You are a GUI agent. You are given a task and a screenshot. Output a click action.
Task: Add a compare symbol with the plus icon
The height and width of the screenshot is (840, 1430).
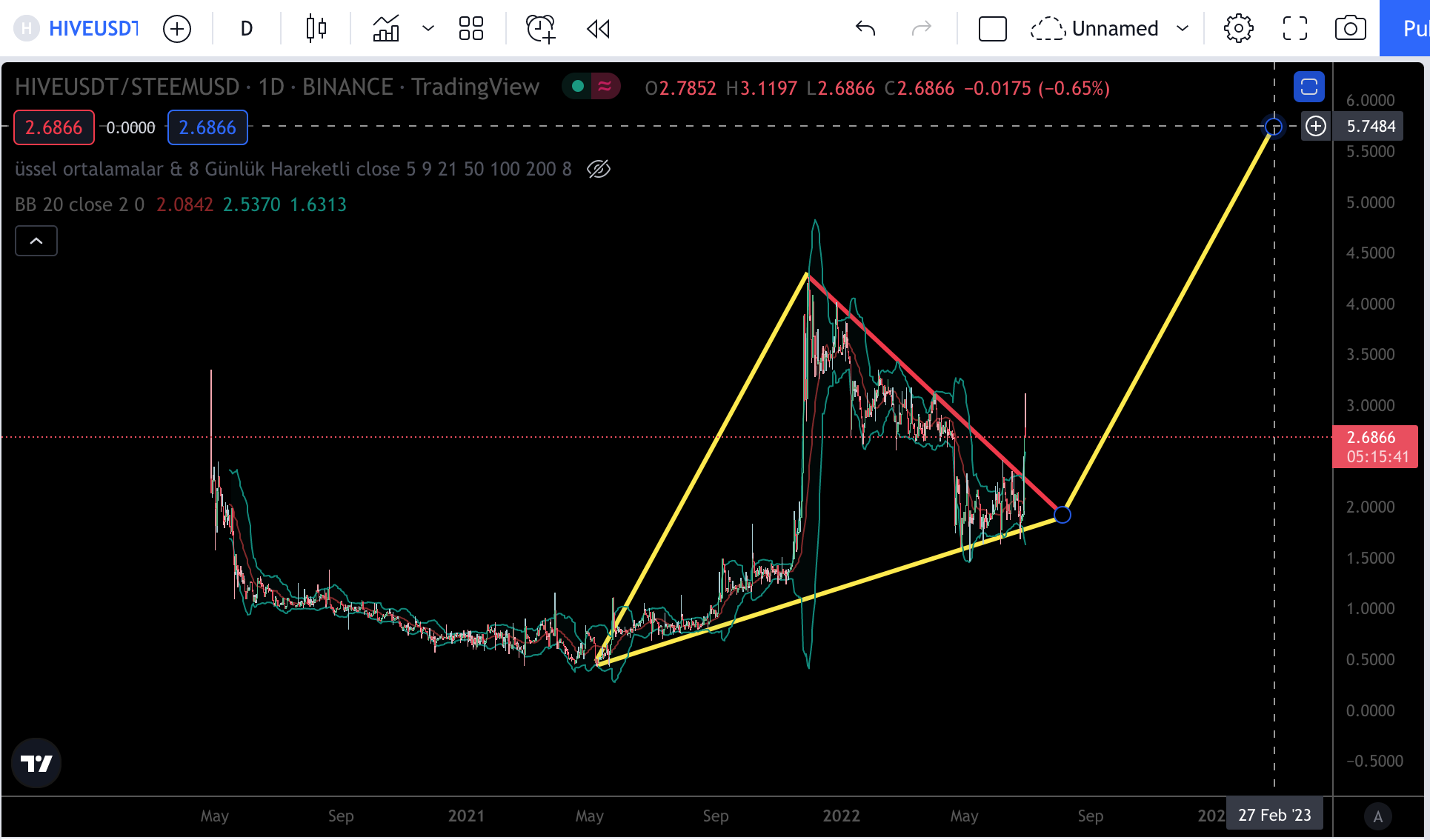coord(177,29)
